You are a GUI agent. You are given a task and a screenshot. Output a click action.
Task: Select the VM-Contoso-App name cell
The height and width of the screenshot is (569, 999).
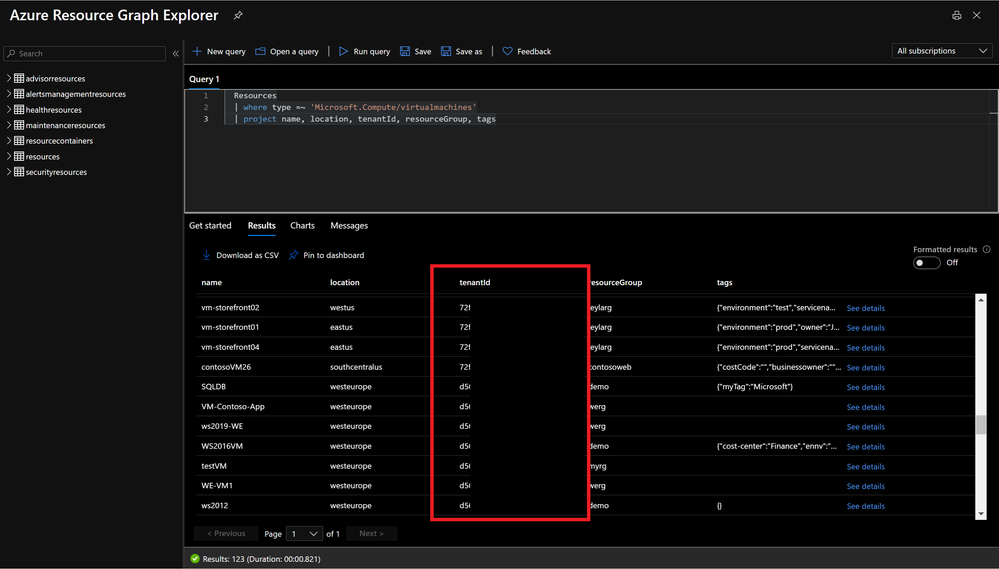pyautogui.click(x=233, y=407)
